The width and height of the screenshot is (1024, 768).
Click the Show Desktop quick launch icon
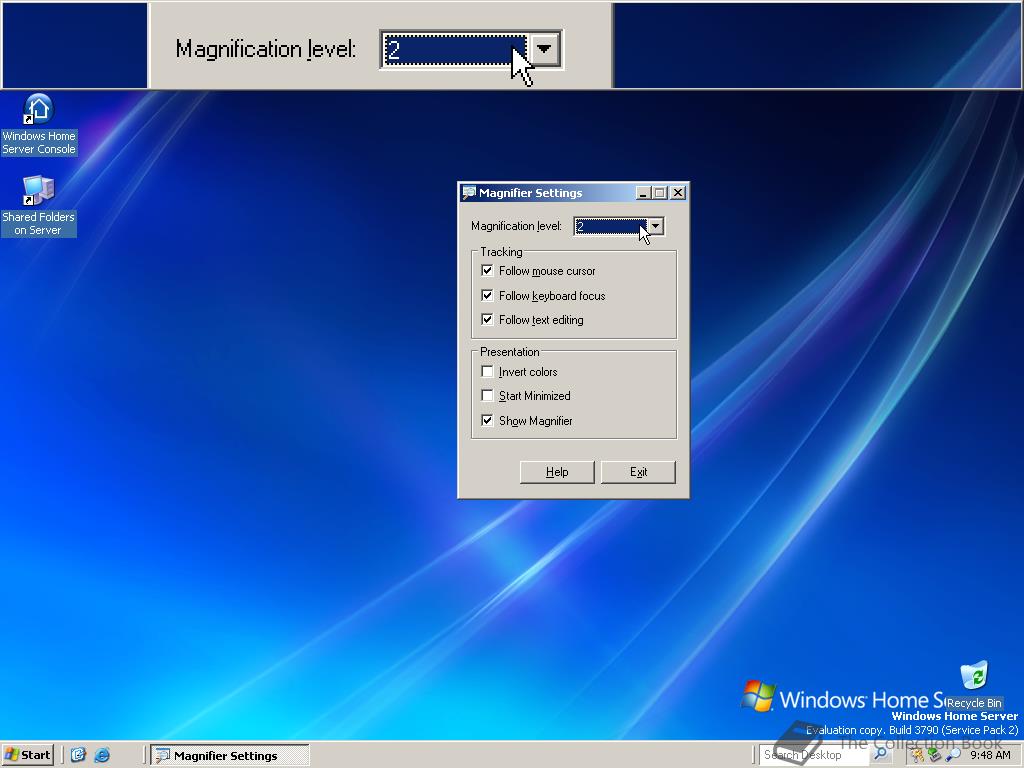click(x=78, y=755)
